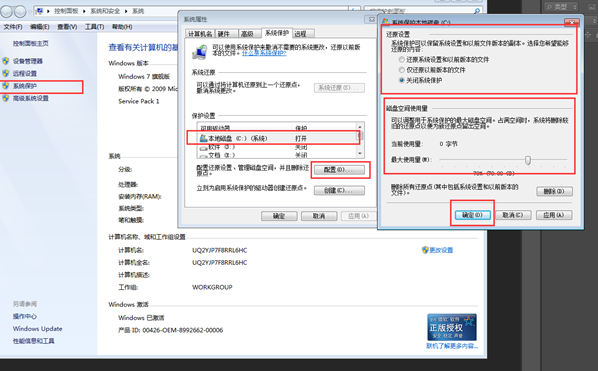Click the 配置(O)... button

click(x=339, y=170)
